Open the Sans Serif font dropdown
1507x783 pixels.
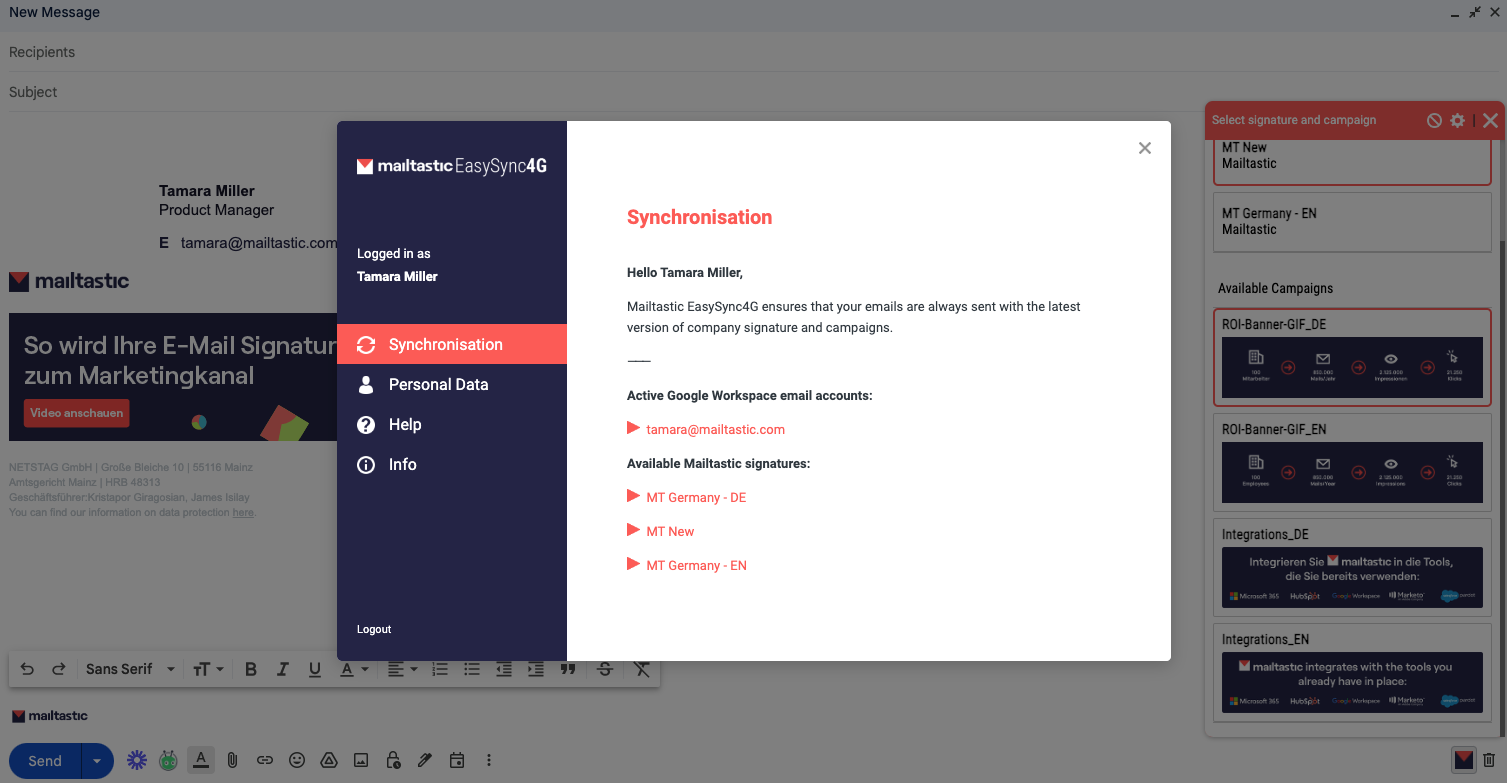[x=130, y=669]
